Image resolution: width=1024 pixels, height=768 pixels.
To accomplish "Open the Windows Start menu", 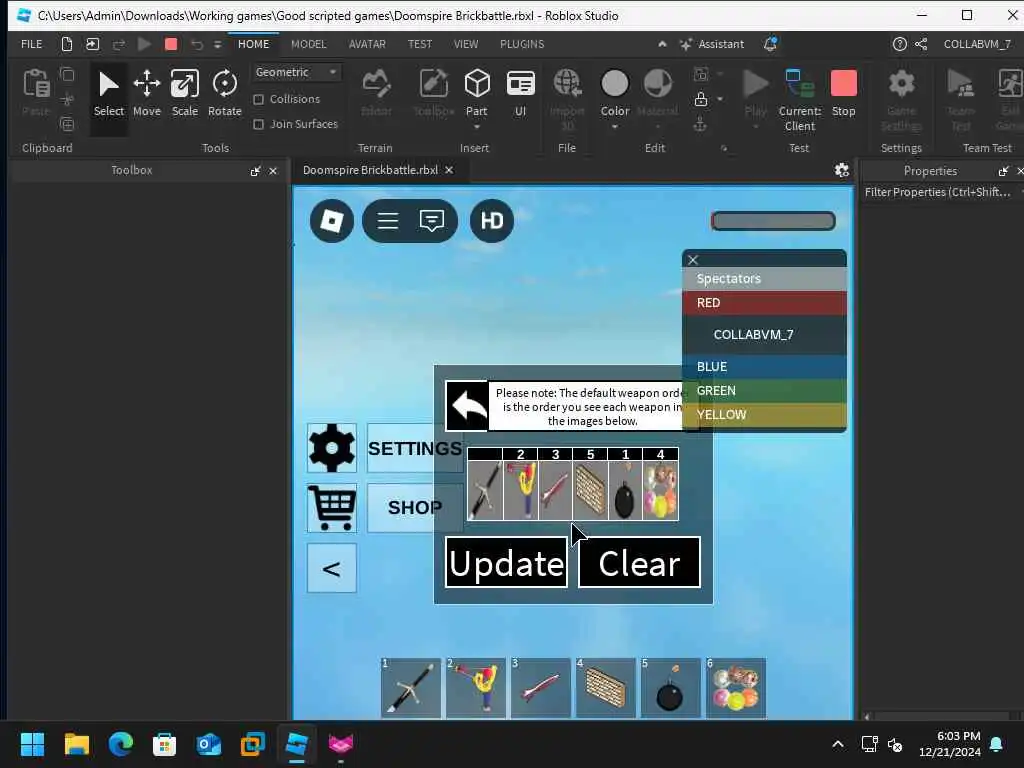I will 32,744.
